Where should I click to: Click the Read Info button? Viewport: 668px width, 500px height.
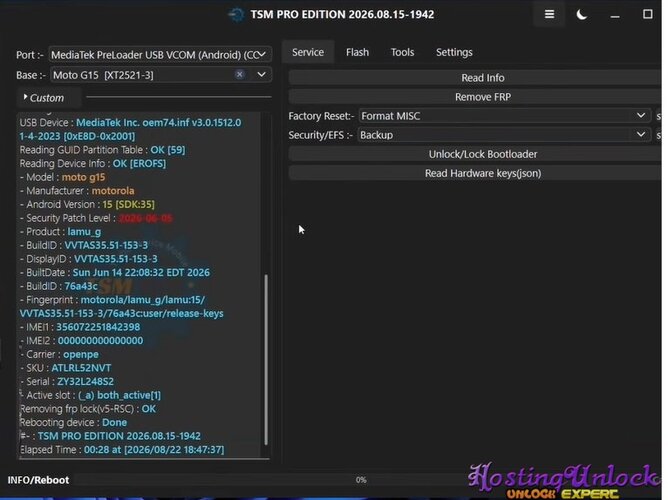[x=475, y=78]
